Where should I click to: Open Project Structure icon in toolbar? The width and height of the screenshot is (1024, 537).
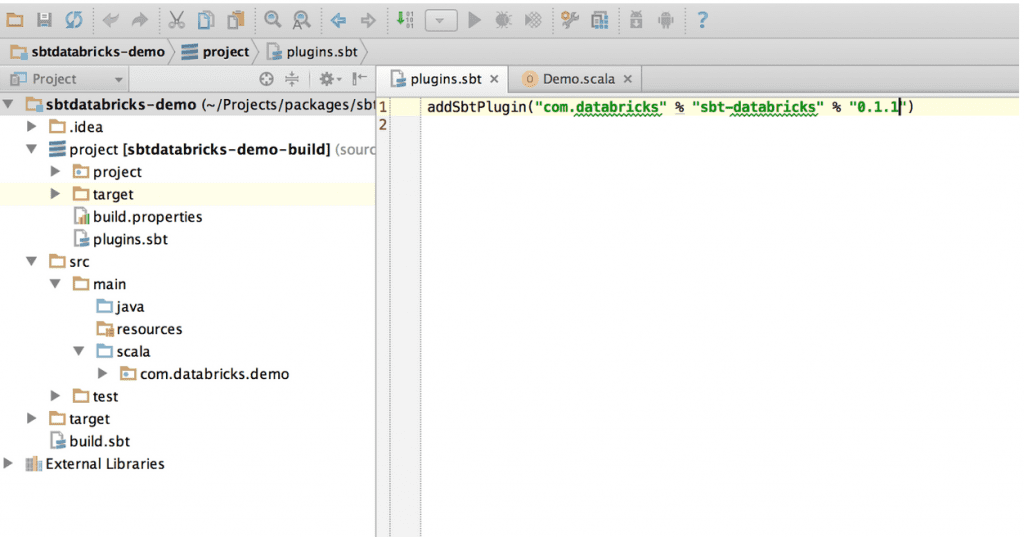click(x=599, y=19)
